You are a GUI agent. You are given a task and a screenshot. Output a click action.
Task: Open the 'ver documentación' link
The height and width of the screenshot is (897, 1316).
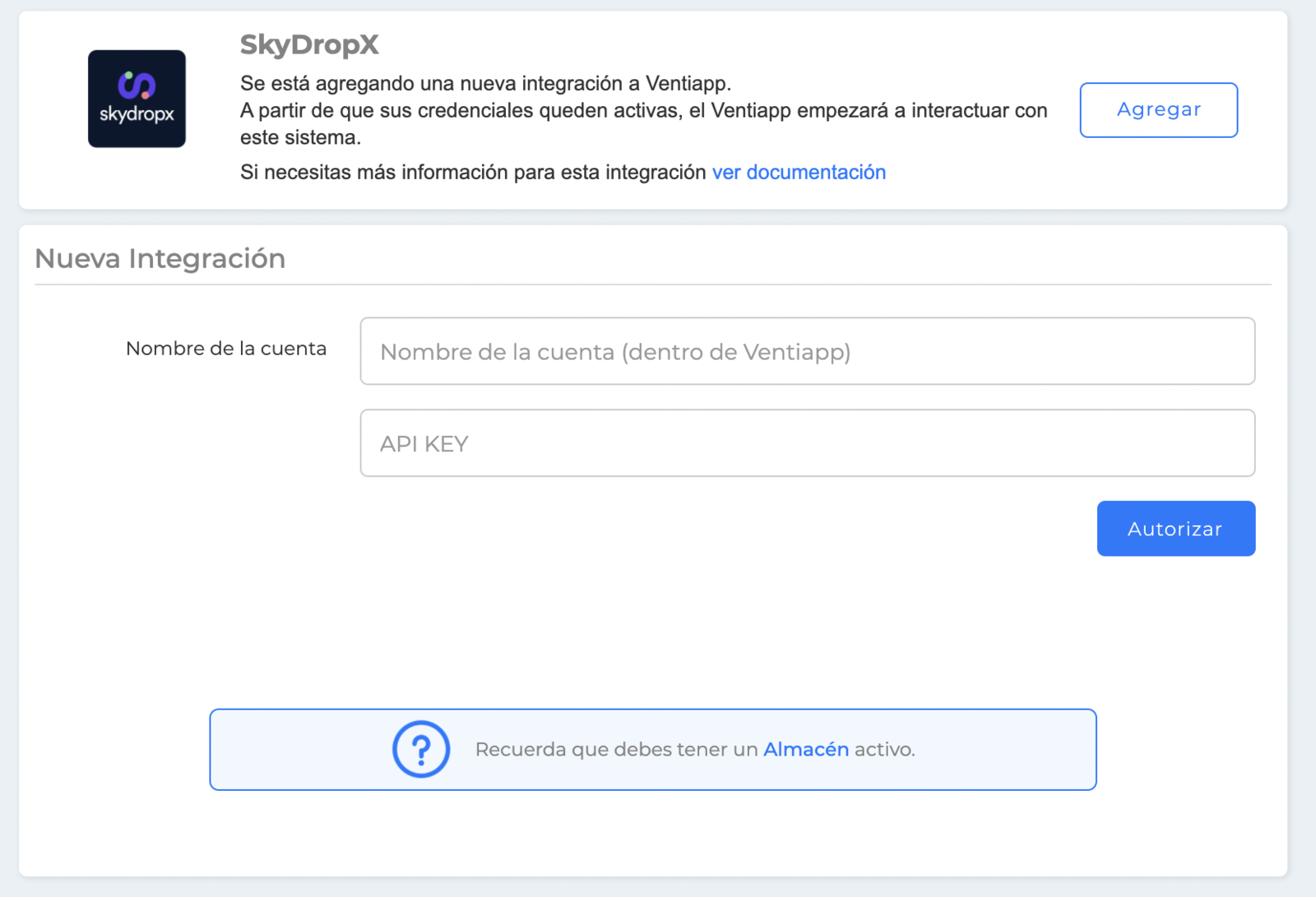click(799, 172)
